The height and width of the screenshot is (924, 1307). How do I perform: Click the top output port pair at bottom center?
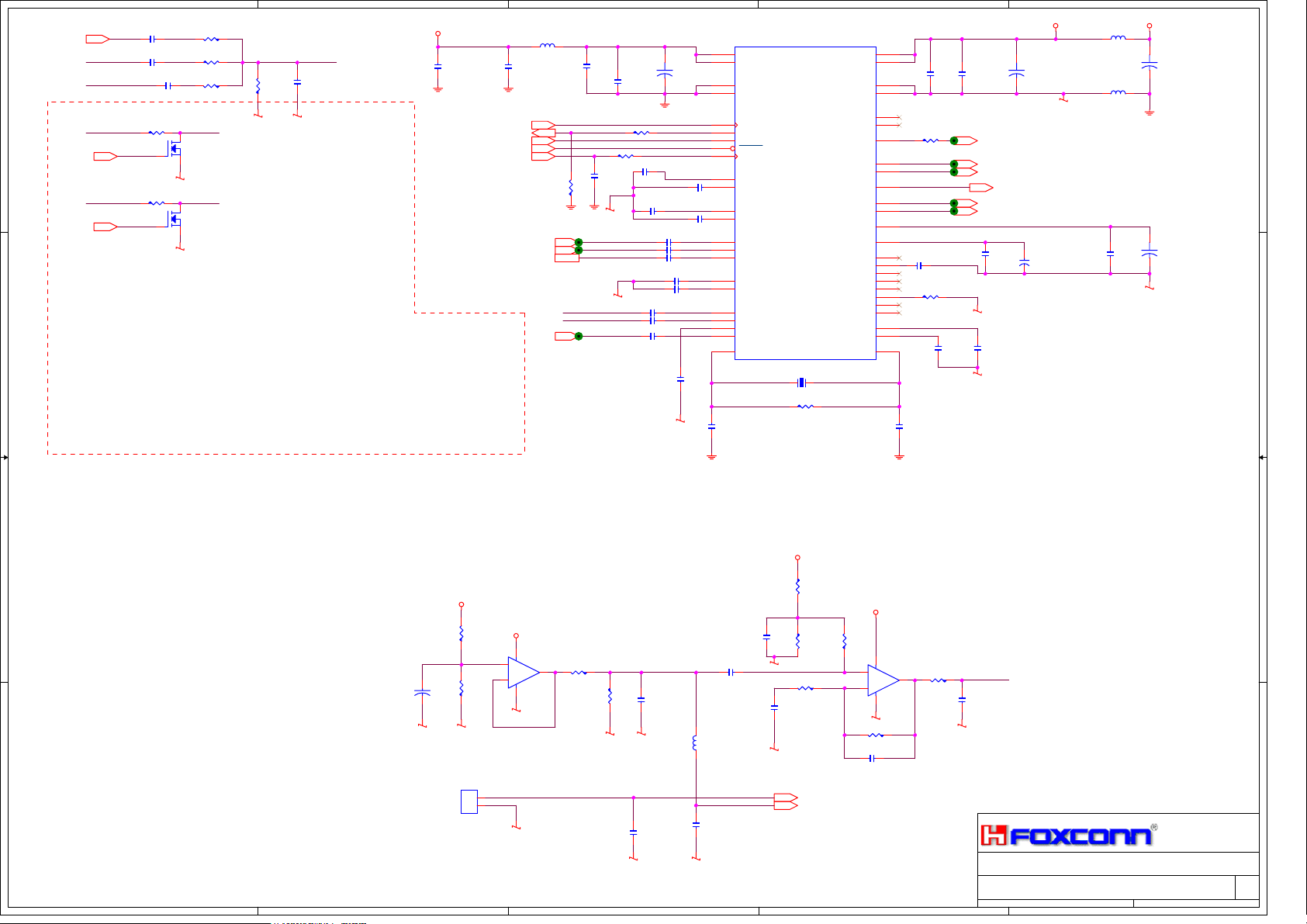(x=785, y=798)
